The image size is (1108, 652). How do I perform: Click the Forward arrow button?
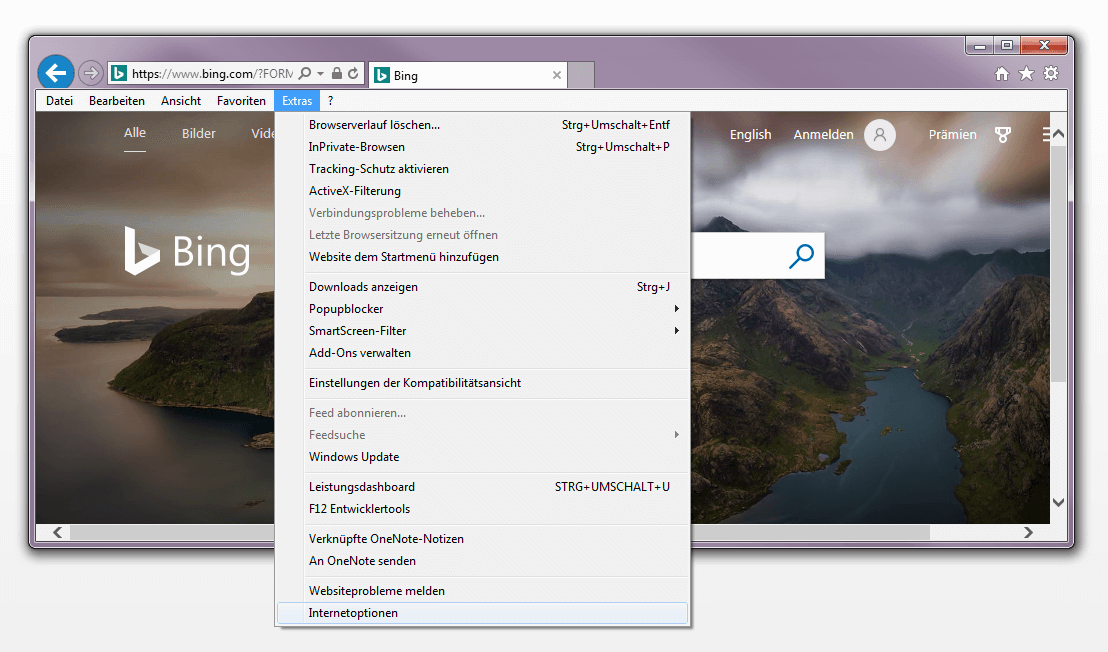tap(90, 73)
